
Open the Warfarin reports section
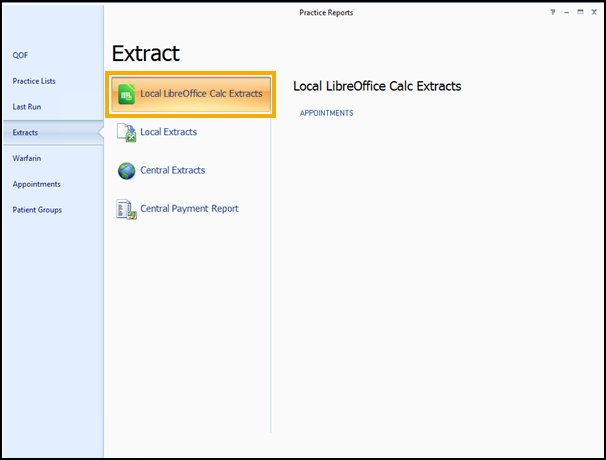[27, 158]
